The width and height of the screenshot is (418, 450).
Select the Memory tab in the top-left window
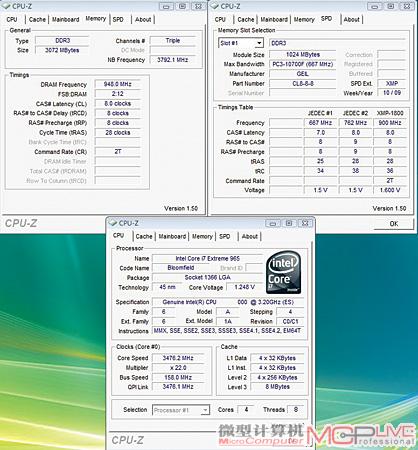coord(96,19)
